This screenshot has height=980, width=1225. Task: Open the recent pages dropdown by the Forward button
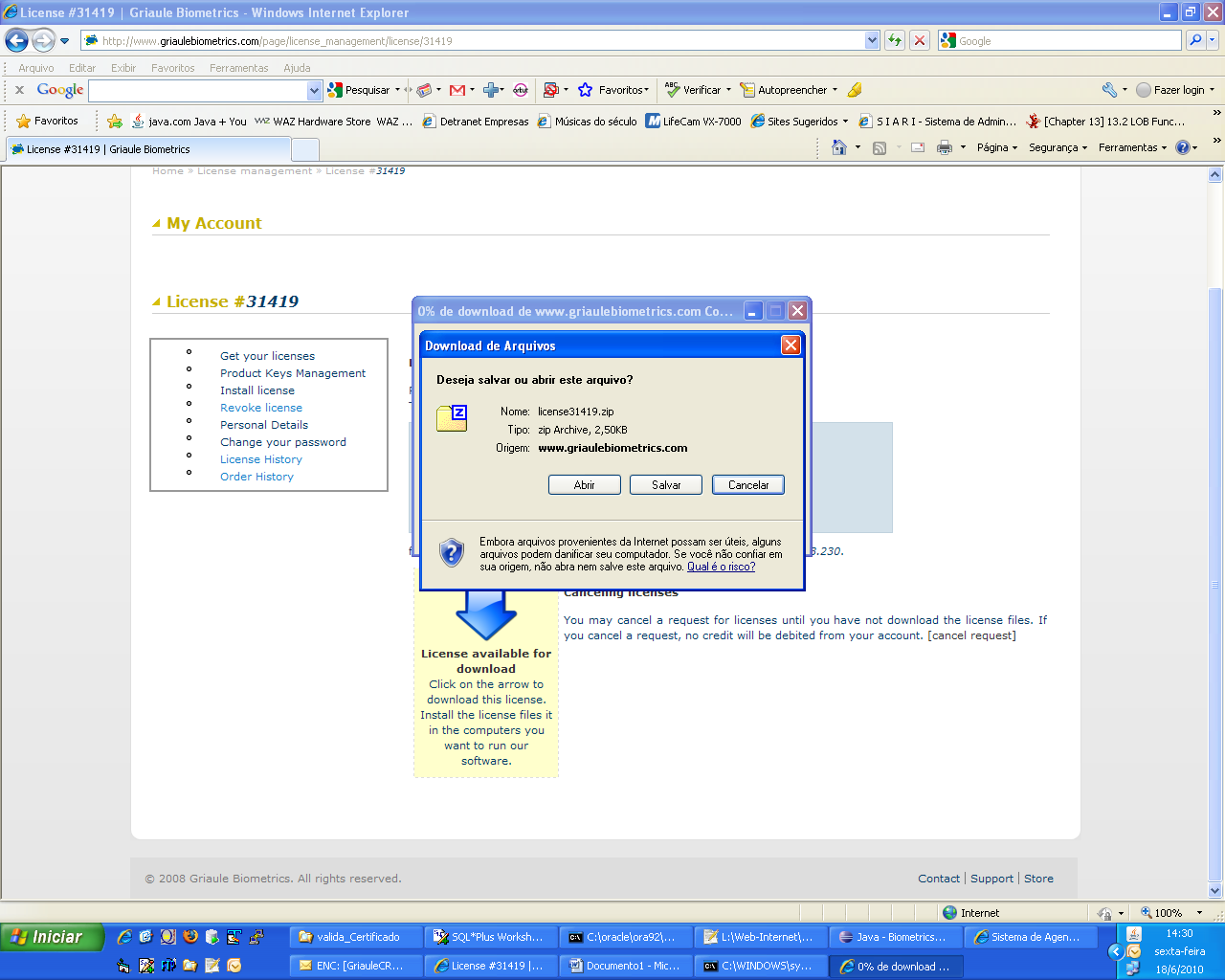(x=65, y=41)
